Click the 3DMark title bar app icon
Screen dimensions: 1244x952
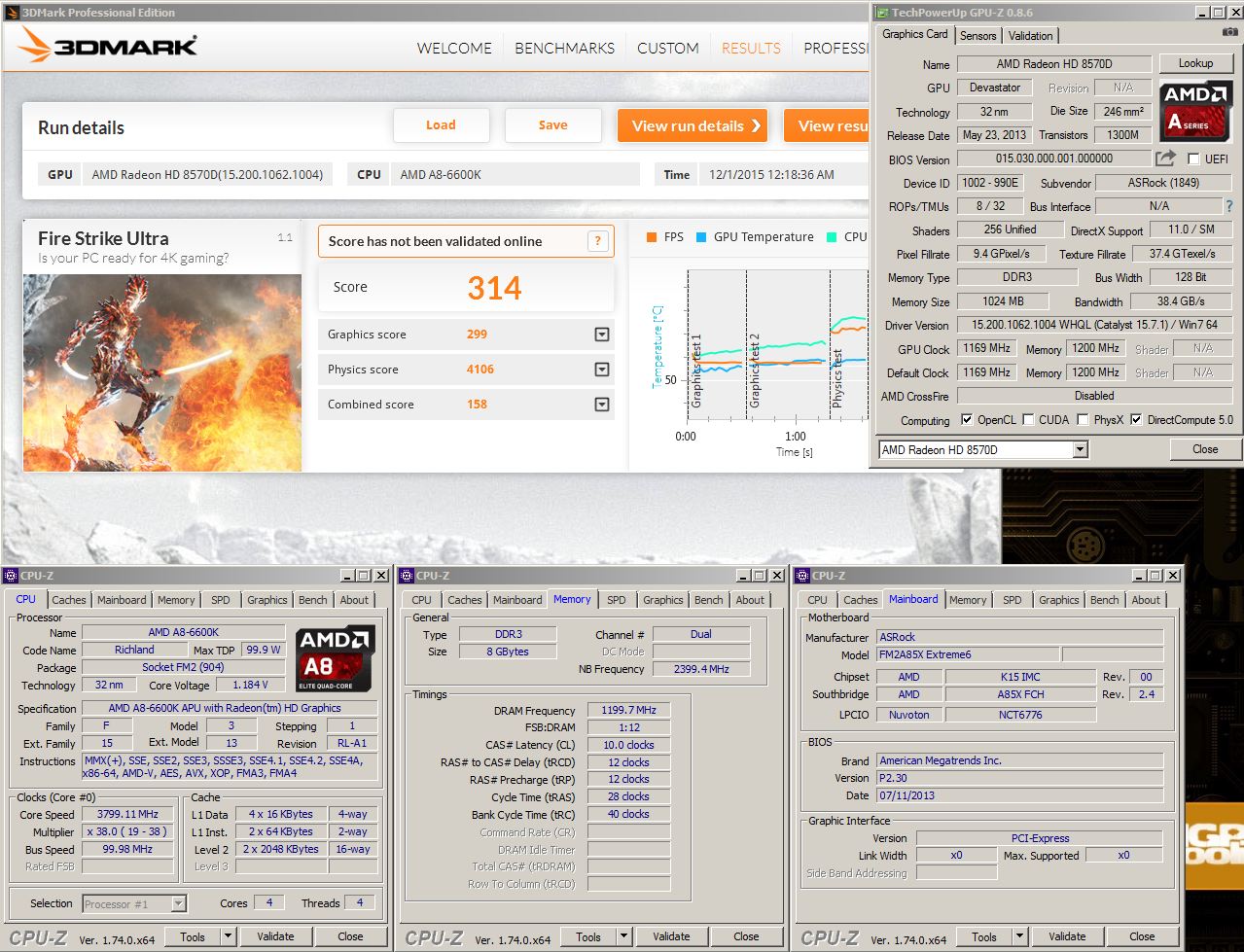pos(11,12)
